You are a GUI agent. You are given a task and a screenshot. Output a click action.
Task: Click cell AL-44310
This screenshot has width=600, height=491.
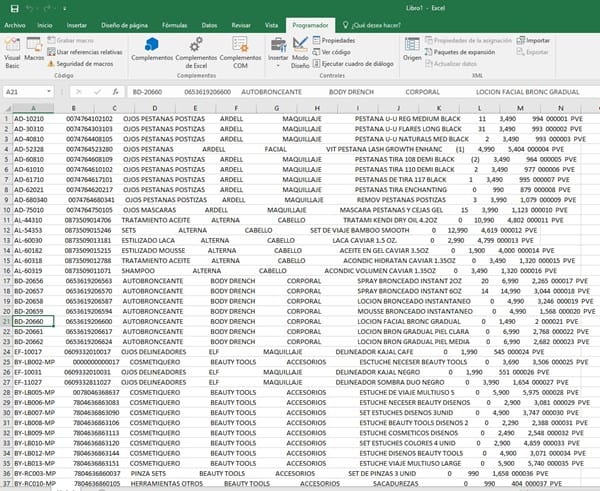pos(33,220)
